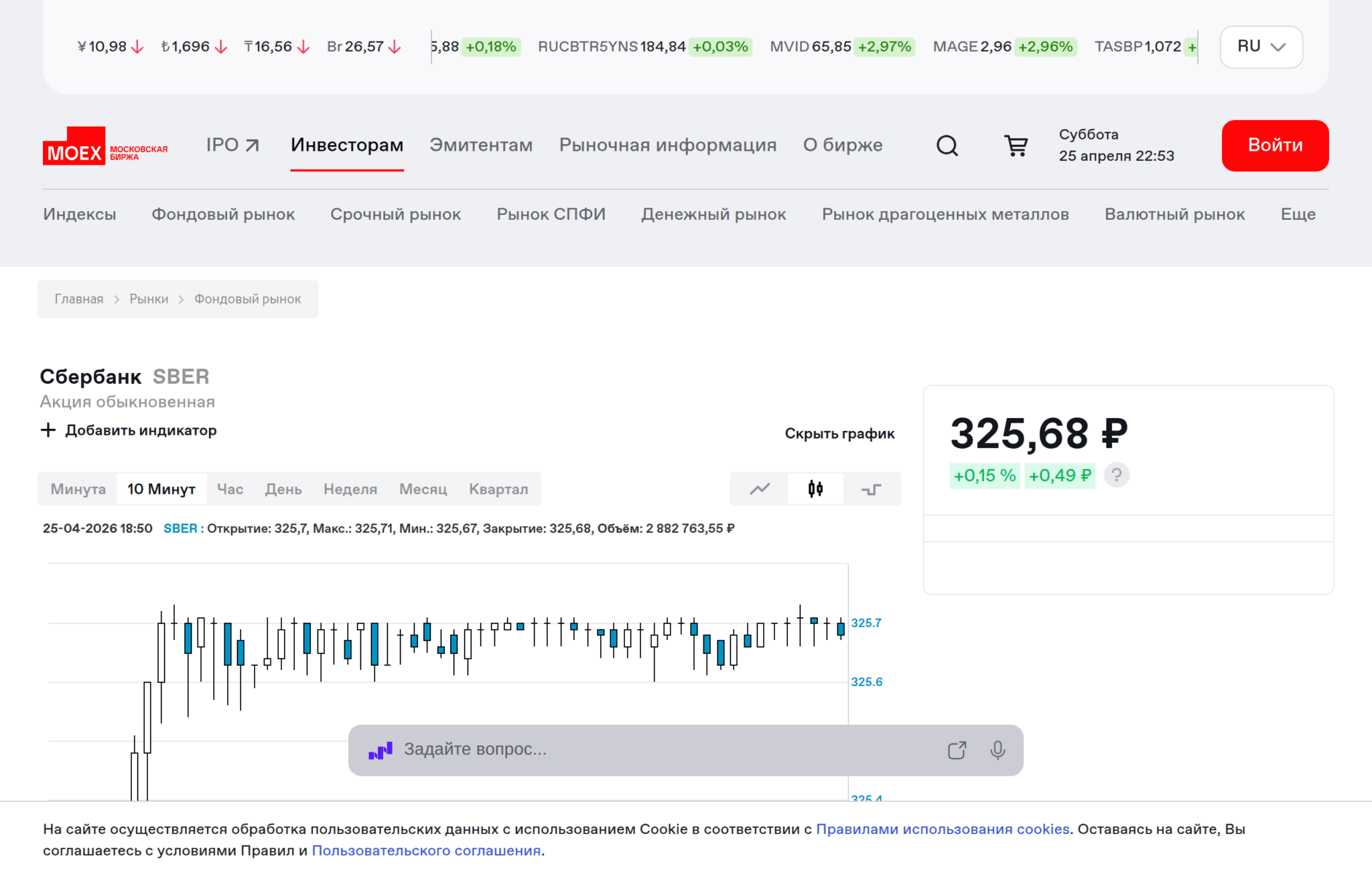Viewport: 1372px width, 879px height.
Task: Click the Задайте вопрос input field
Action: pos(670,750)
